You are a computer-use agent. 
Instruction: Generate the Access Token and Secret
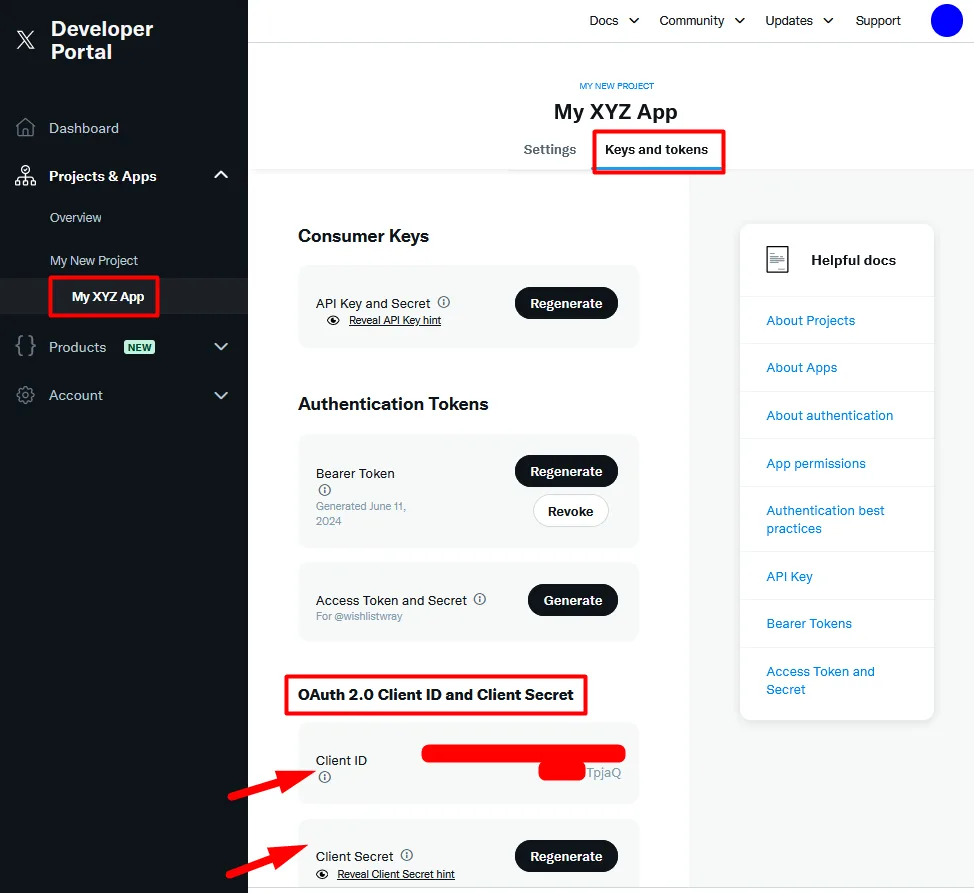click(x=573, y=600)
